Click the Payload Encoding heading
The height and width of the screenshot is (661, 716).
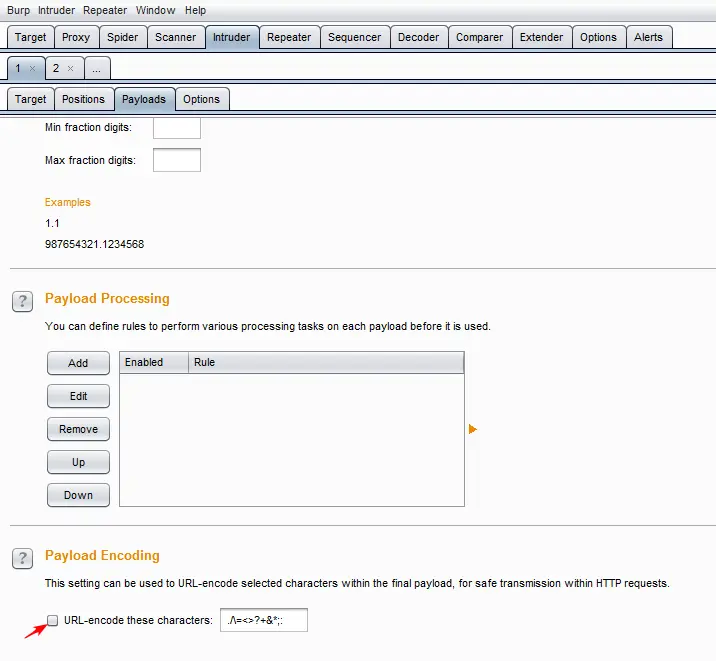click(x=102, y=555)
